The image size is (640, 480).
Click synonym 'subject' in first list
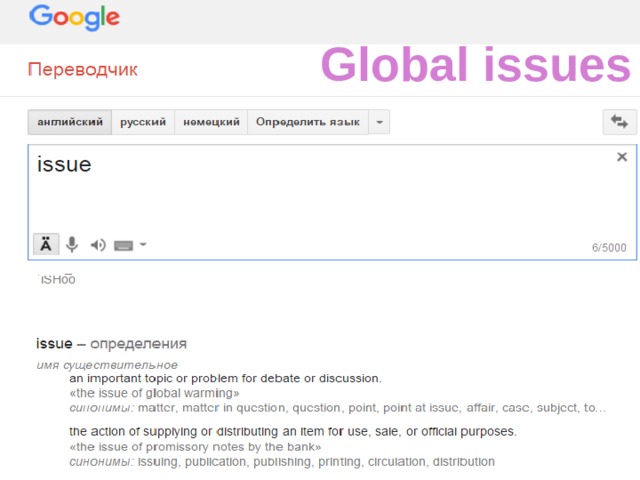557,408
